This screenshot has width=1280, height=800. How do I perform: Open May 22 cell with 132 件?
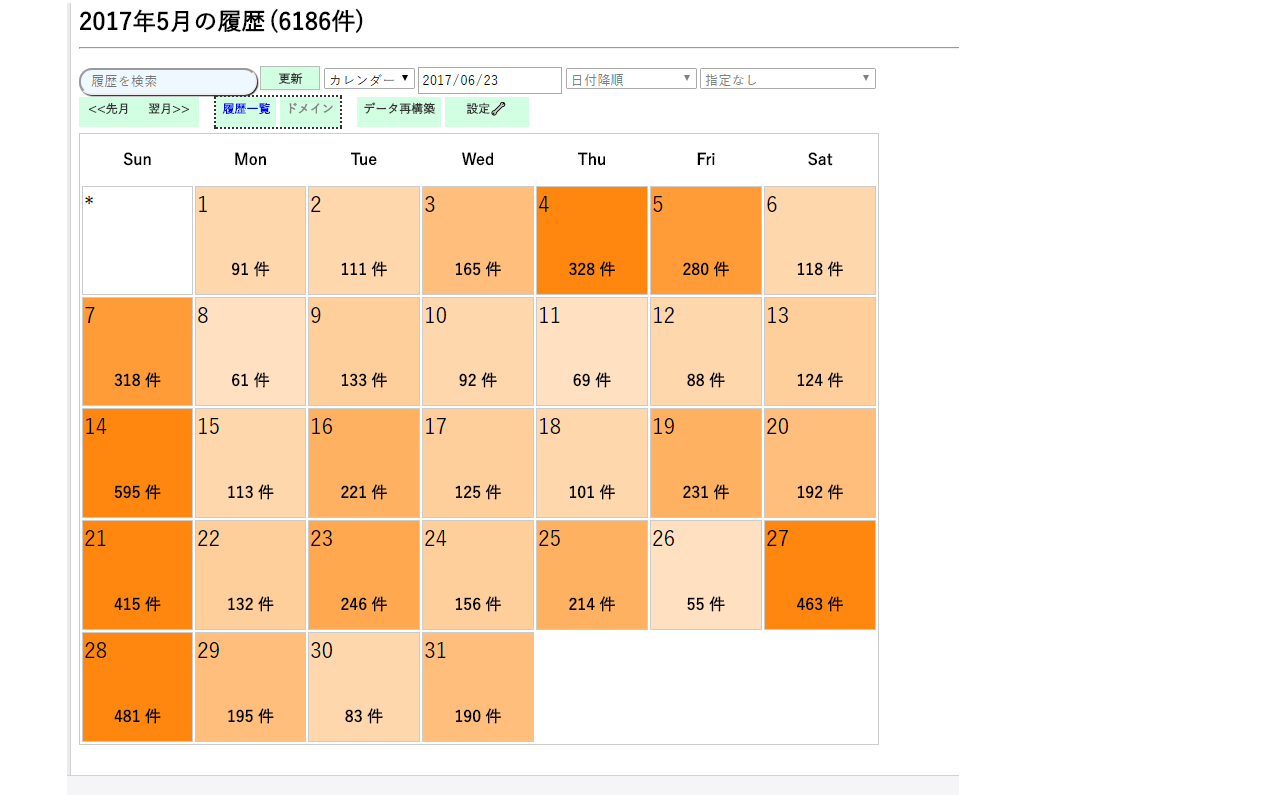[x=250, y=575]
